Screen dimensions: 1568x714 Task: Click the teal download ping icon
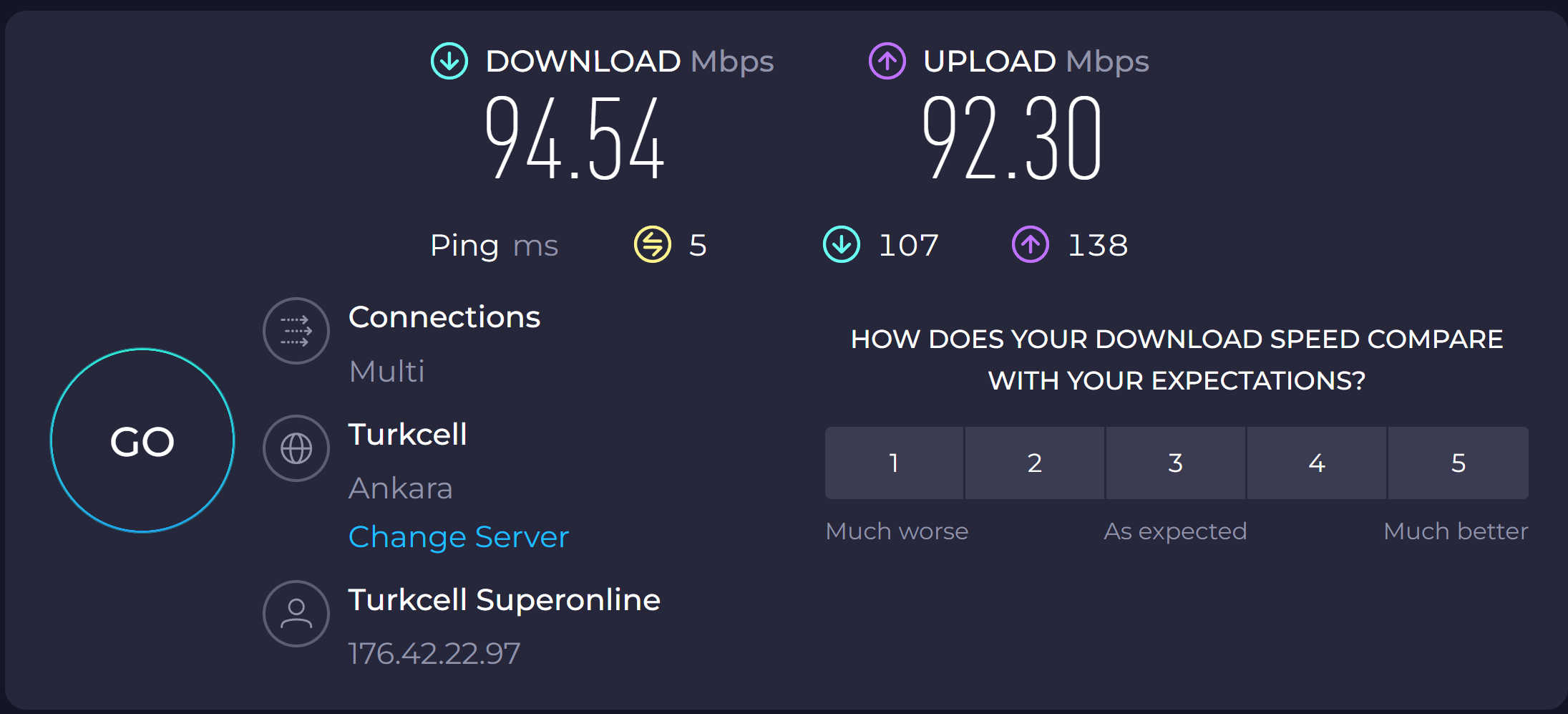tap(842, 245)
